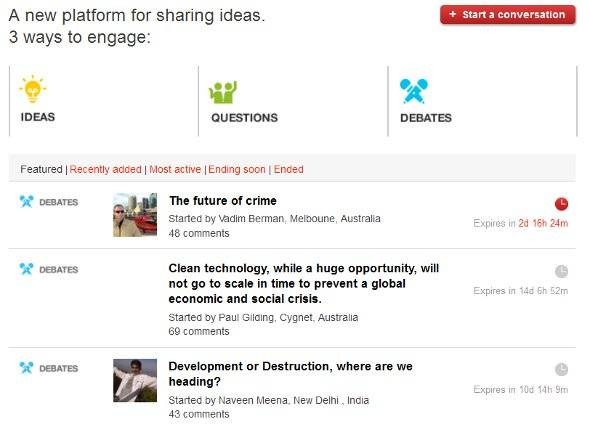Click the blue crossed-microphones Debates icon
590x427 pixels.
tap(414, 91)
